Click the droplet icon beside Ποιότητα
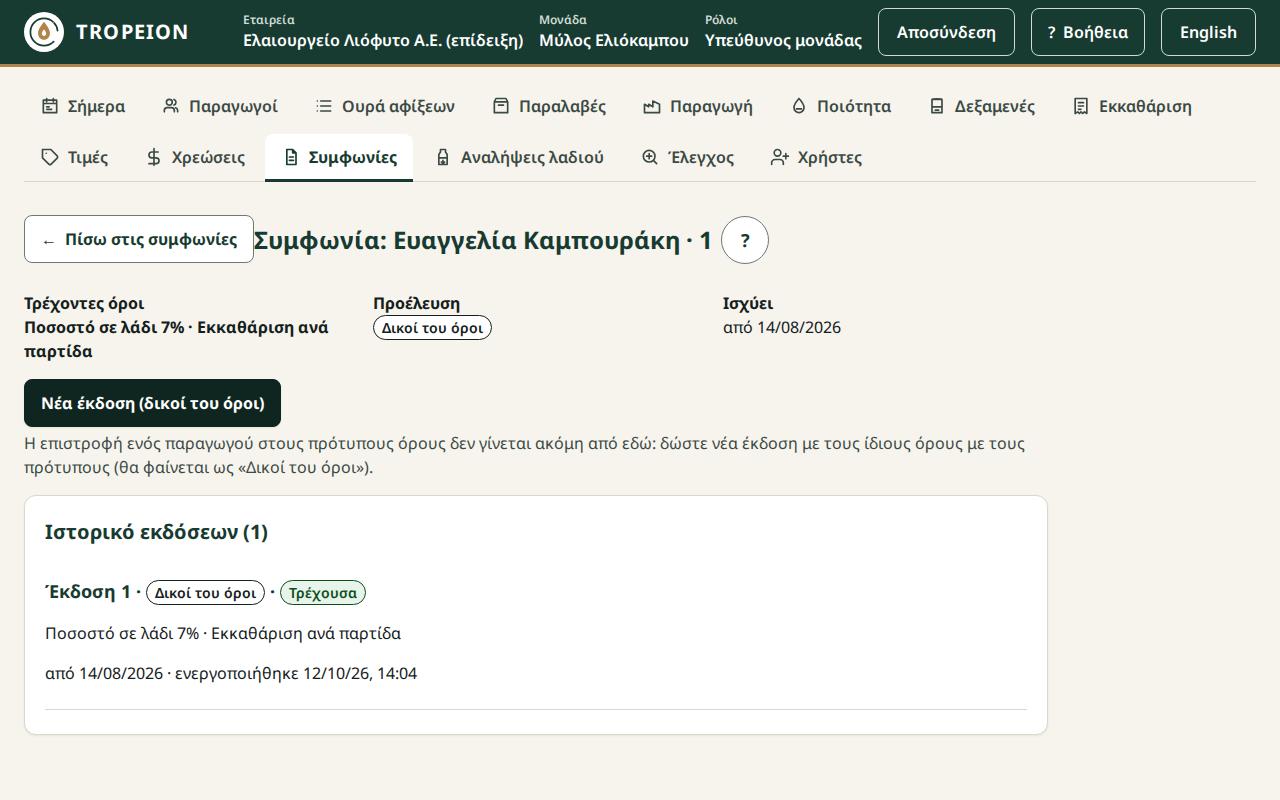 click(x=799, y=106)
